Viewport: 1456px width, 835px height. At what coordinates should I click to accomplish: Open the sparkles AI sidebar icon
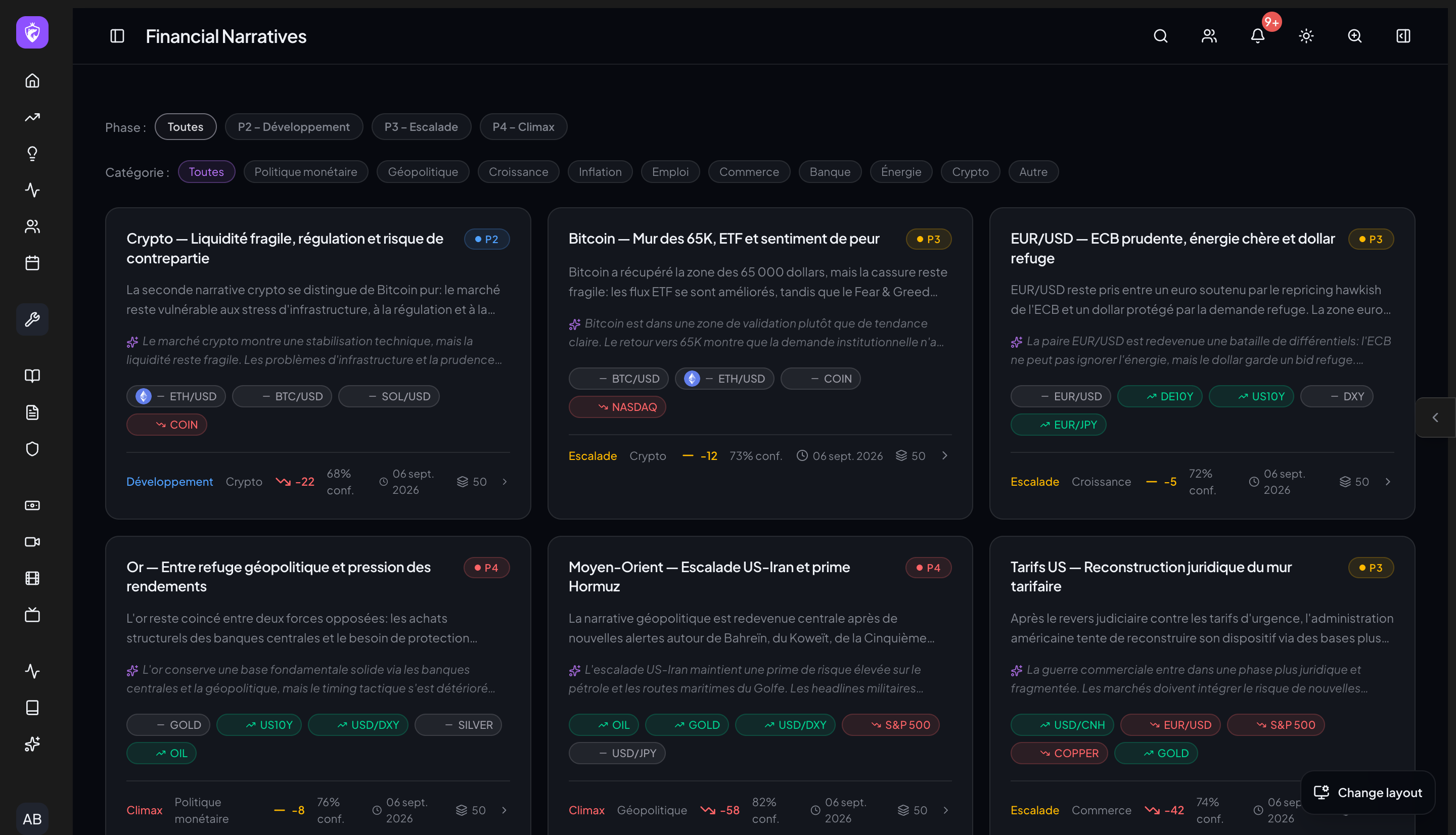tap(32, 744)
